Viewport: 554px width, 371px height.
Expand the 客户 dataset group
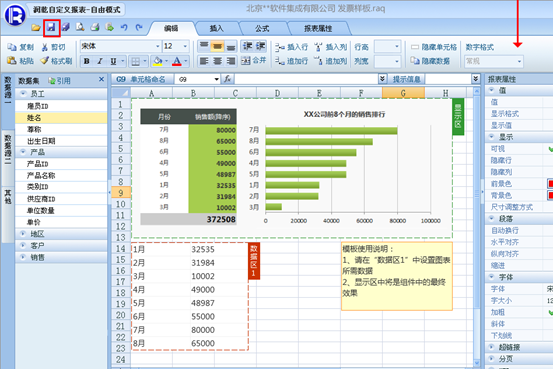click(23, 246)
